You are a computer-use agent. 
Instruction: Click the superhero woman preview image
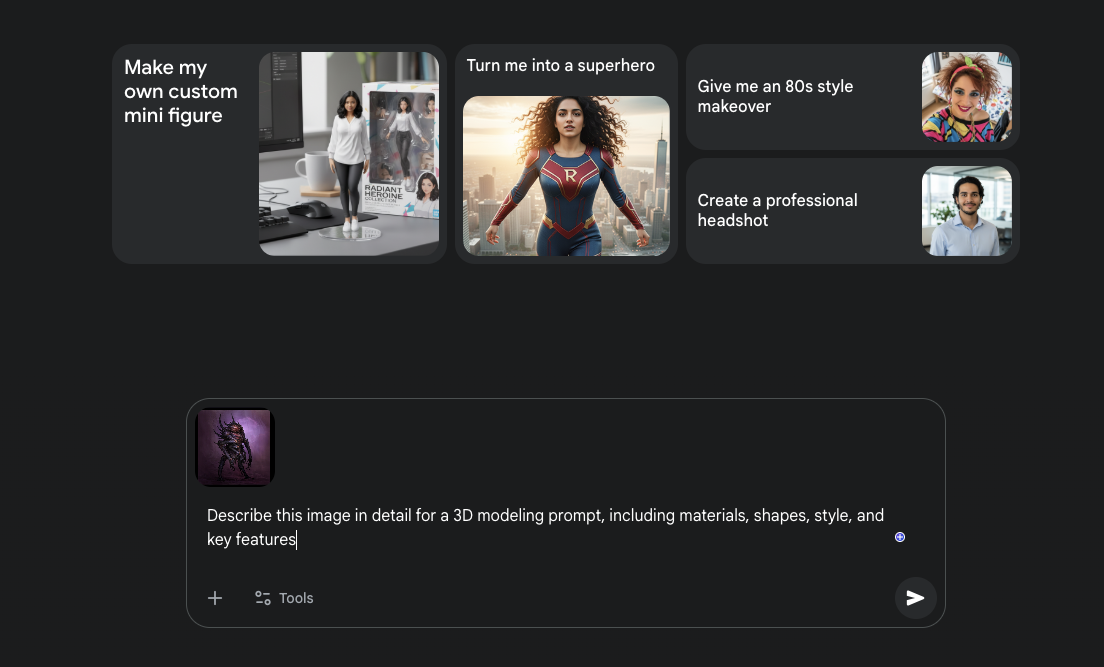pyautogui.click(x=566, y=176)
